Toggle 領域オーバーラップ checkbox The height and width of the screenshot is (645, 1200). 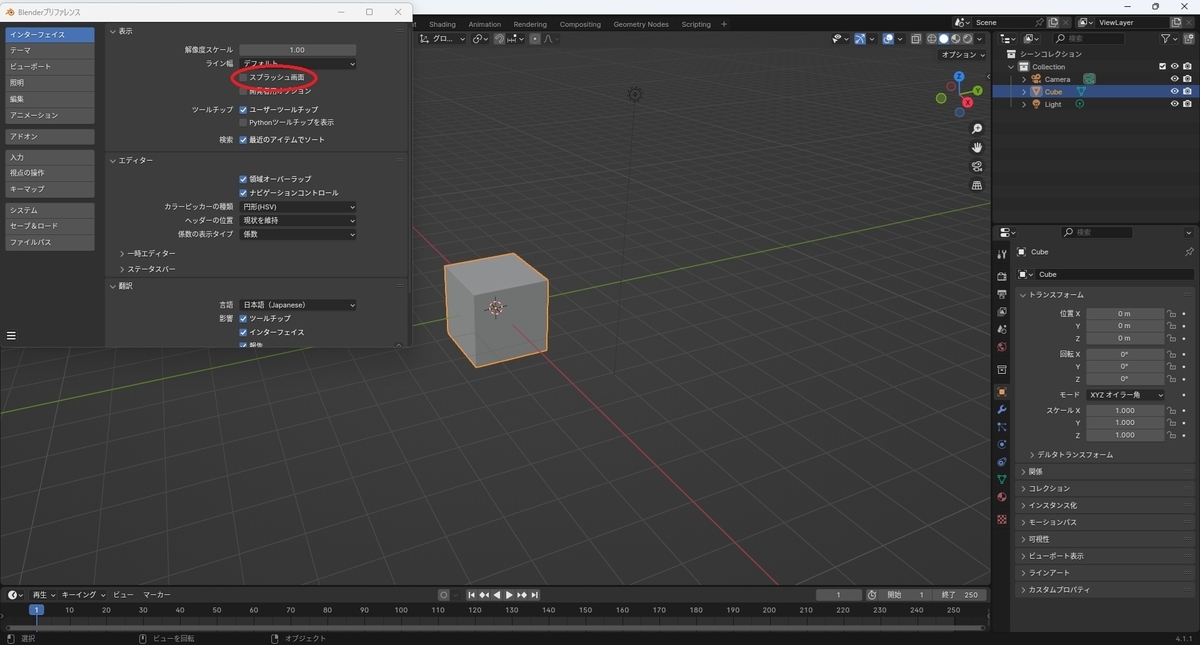pos(243,179)
